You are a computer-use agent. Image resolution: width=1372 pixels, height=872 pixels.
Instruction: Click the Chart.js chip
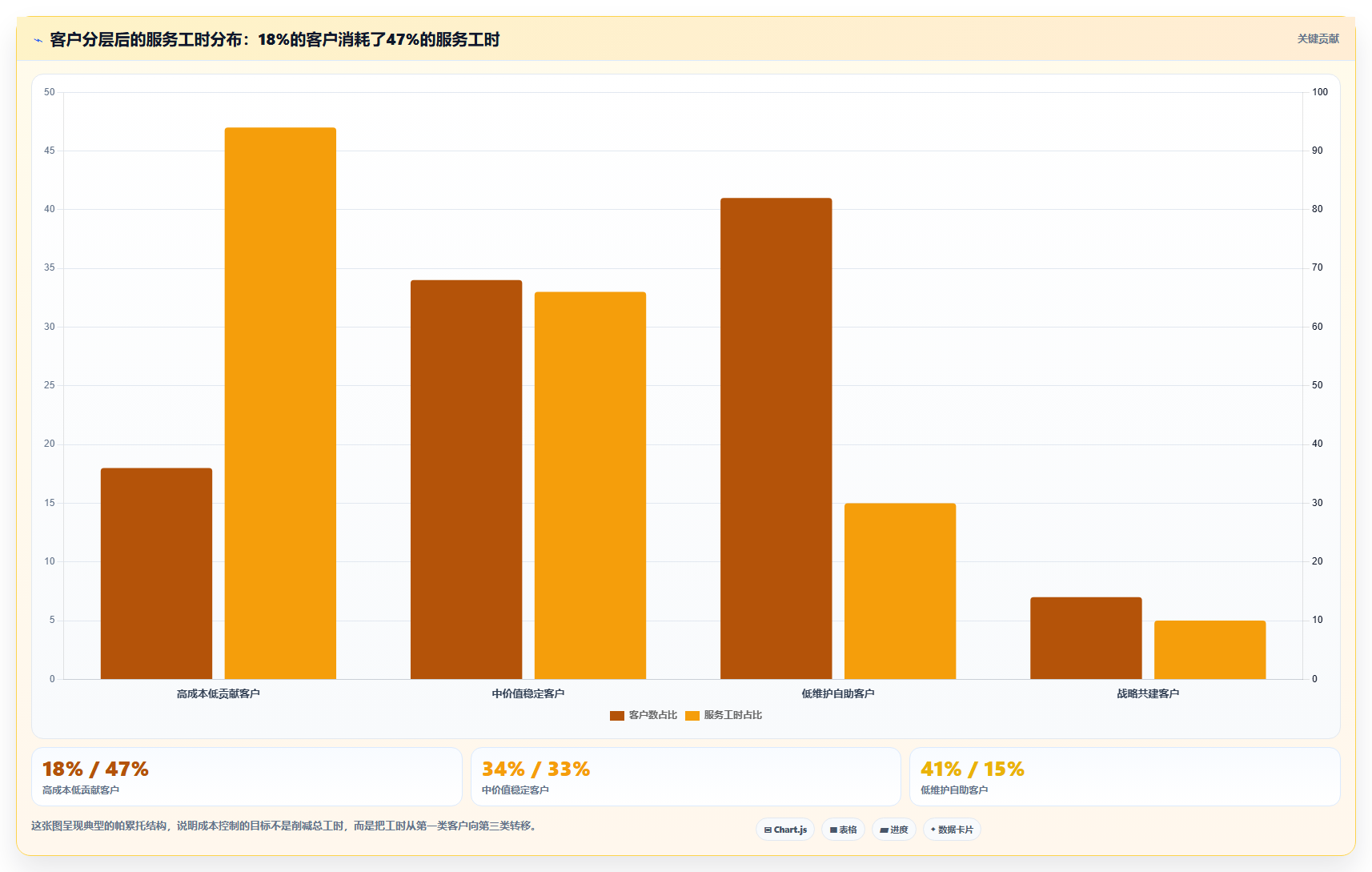tap(785, 830)
